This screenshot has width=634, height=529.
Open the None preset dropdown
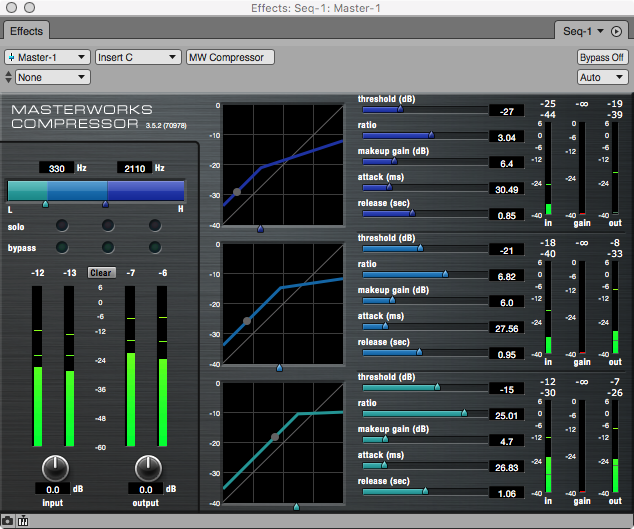point(53,77)
